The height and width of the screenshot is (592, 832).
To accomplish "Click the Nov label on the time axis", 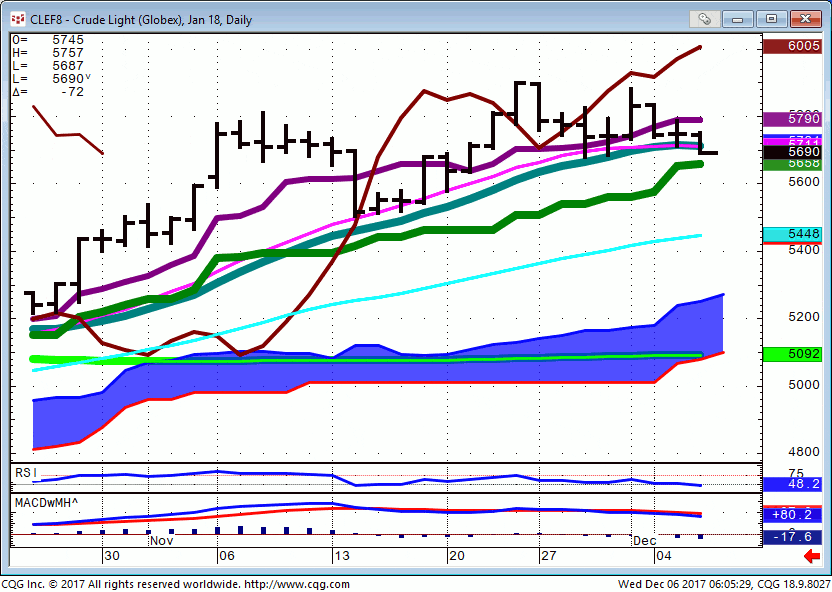I will 161,541.
